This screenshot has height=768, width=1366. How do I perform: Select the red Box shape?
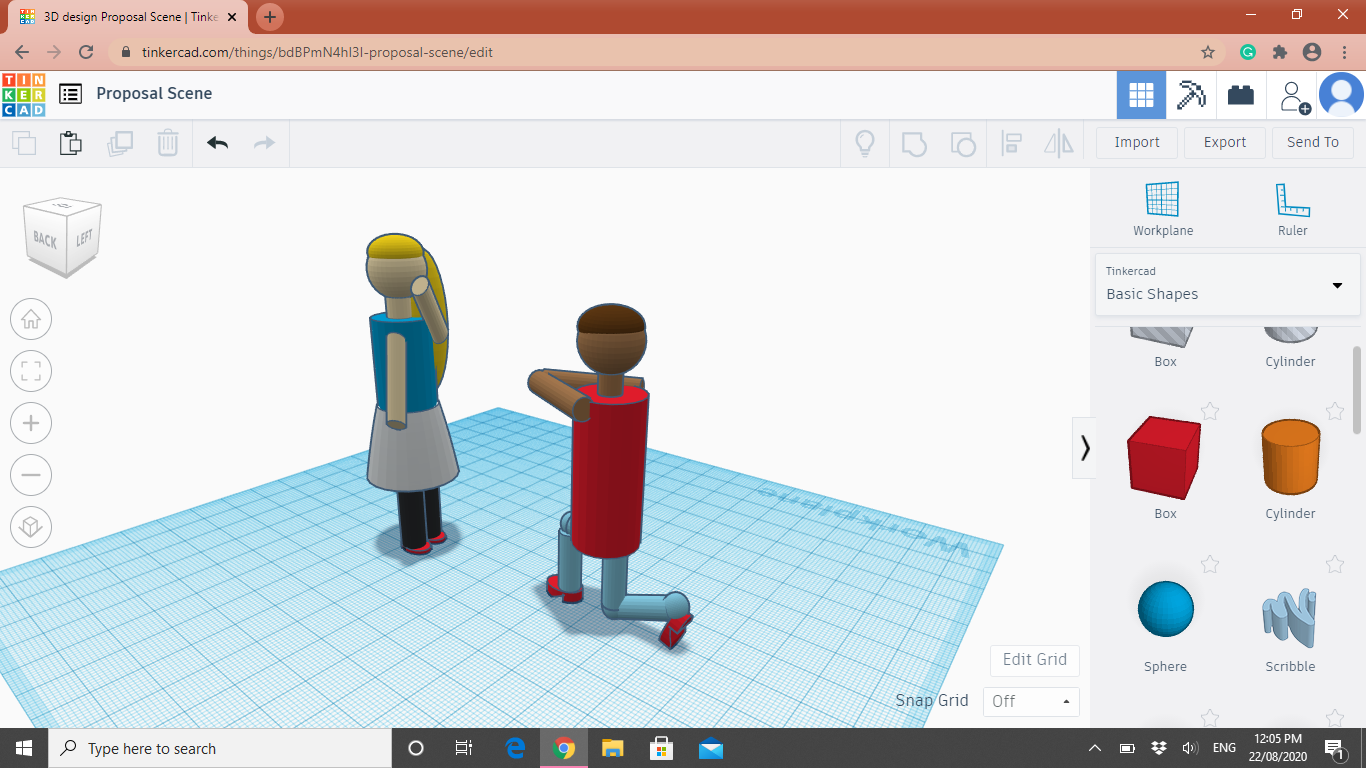point(1165,458)
